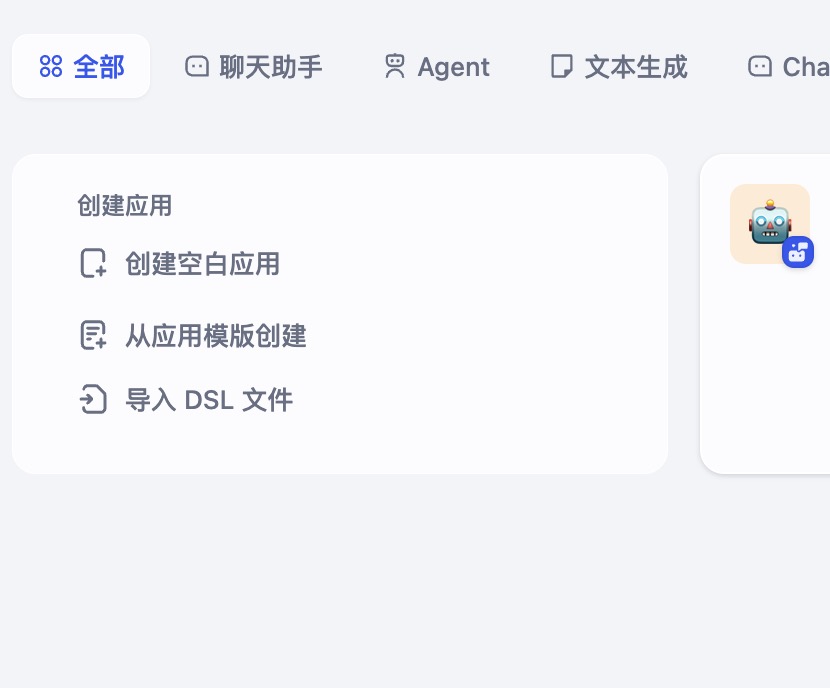Click the robot emoji app avatar
830x688 pixels.
click(767, 220)
